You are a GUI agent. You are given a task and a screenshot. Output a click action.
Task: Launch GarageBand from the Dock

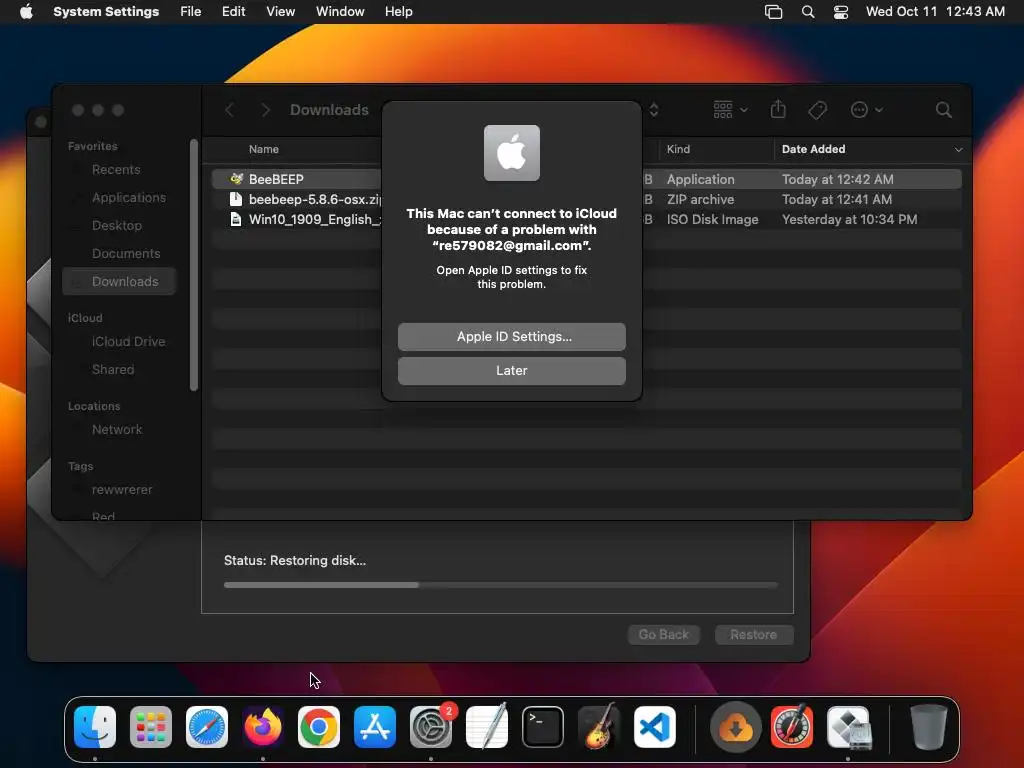(x=599, y=727)
